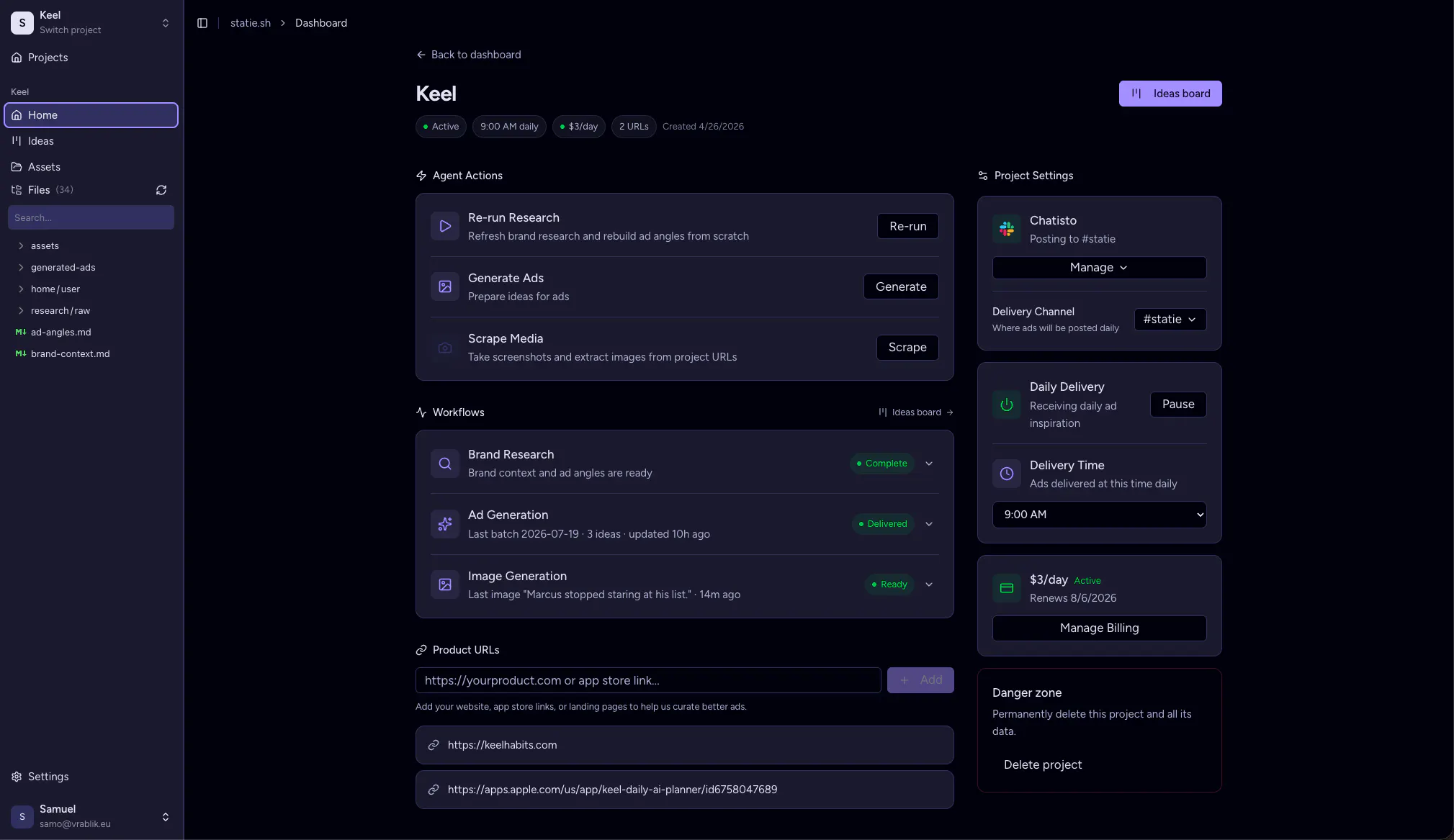Click the Ad Generation sparkle icon
The width and height of the screenshot is (1454, 840).
tap(445, 524)
